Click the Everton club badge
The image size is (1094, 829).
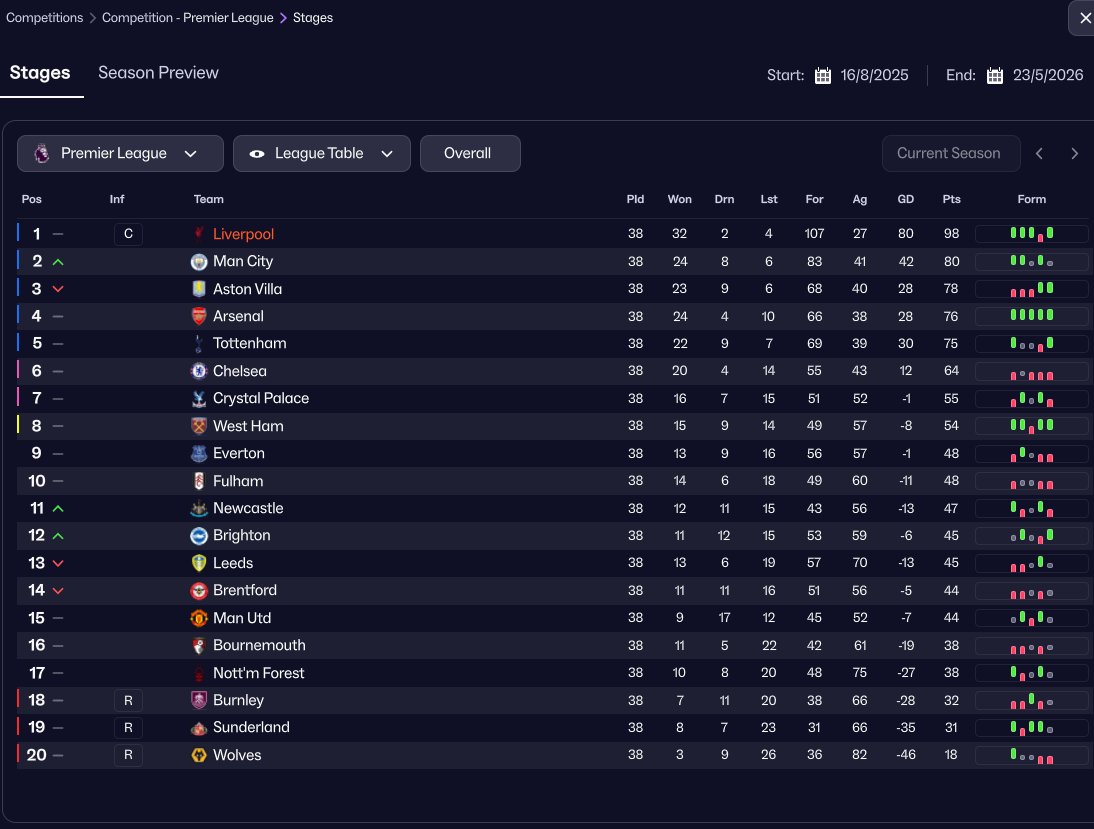[x=199, y=454]
